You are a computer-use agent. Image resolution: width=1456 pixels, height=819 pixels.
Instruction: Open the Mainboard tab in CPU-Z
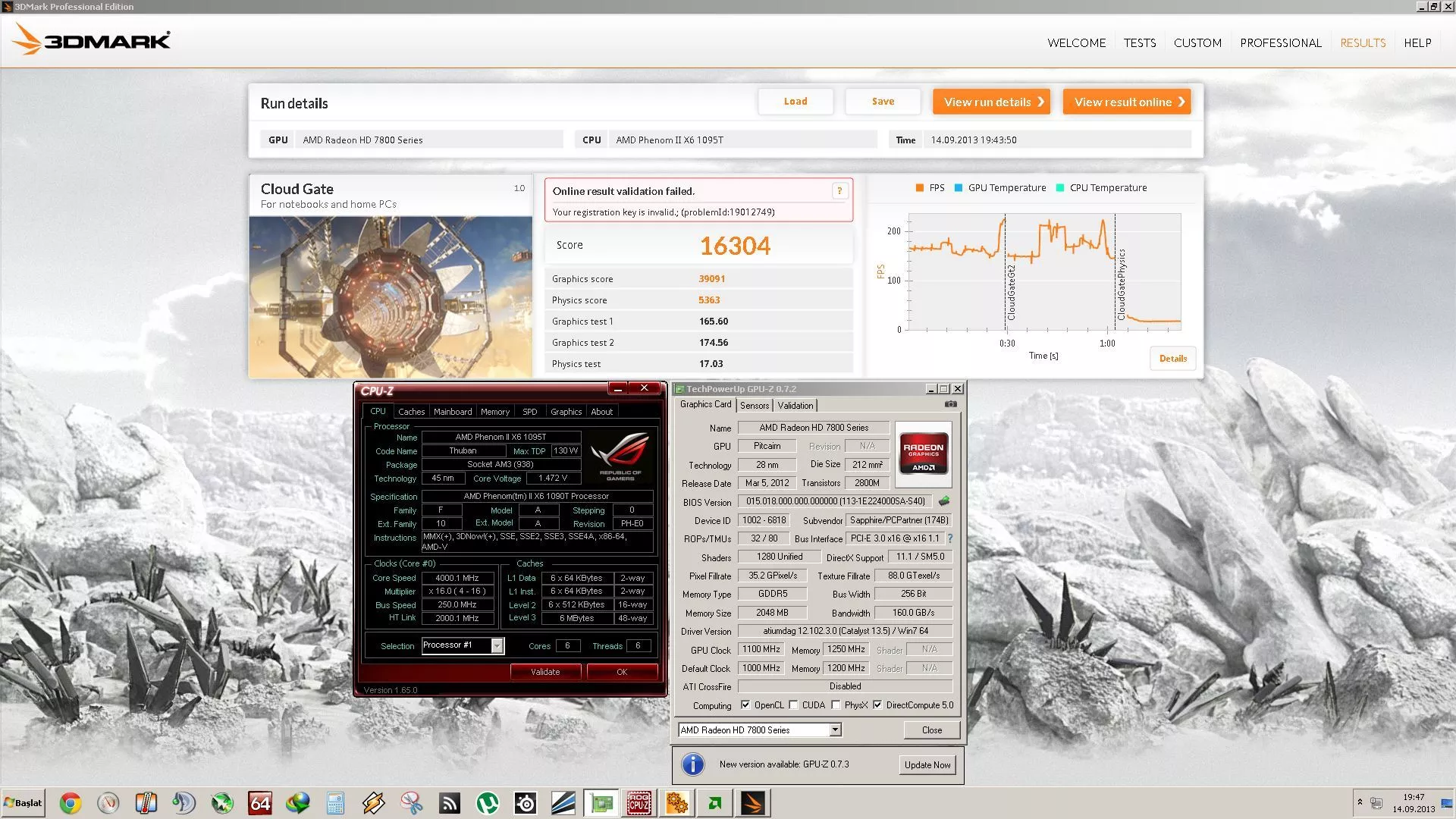(x=453, y=412)
